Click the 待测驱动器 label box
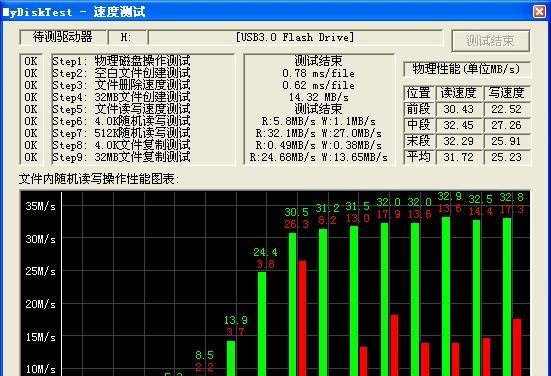The image size is (551, 376). click(63, 37)
